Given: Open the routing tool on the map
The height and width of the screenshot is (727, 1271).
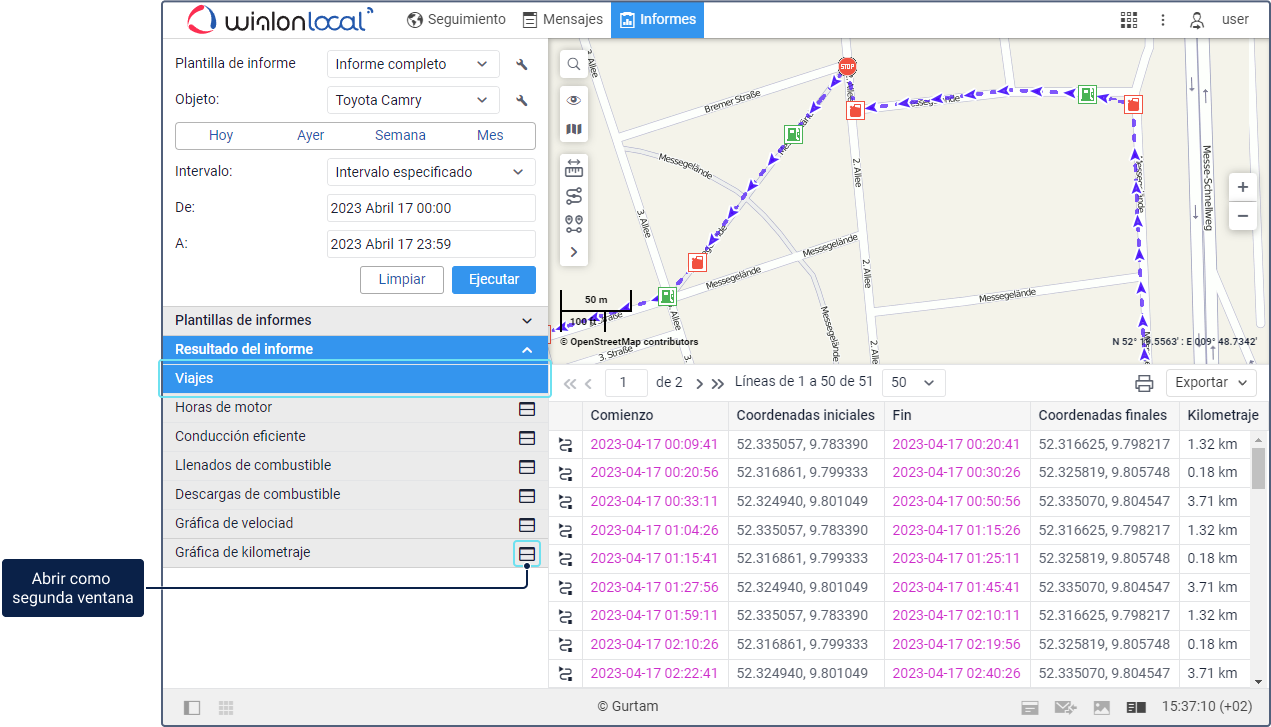Looking at the screenshot, I should (574, 196).
